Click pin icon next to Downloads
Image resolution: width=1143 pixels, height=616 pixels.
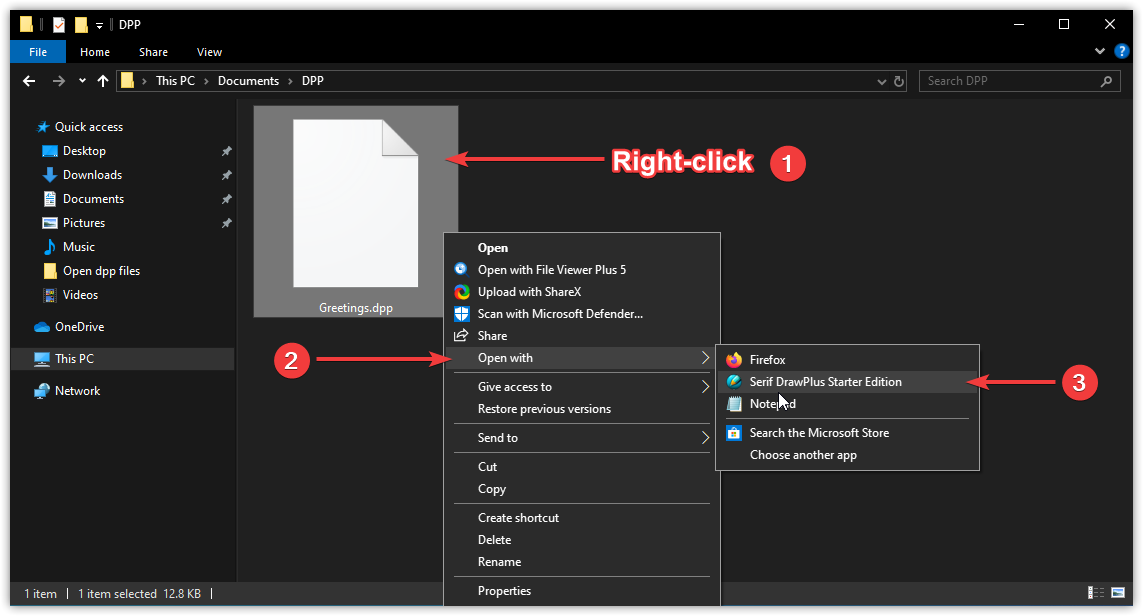pos(227,175)
